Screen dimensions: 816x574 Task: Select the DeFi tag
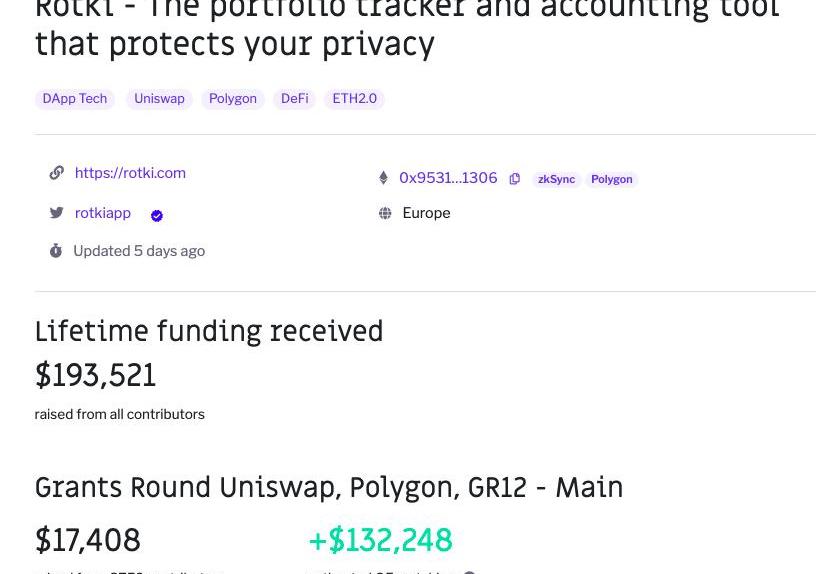(x=295, y=99)
